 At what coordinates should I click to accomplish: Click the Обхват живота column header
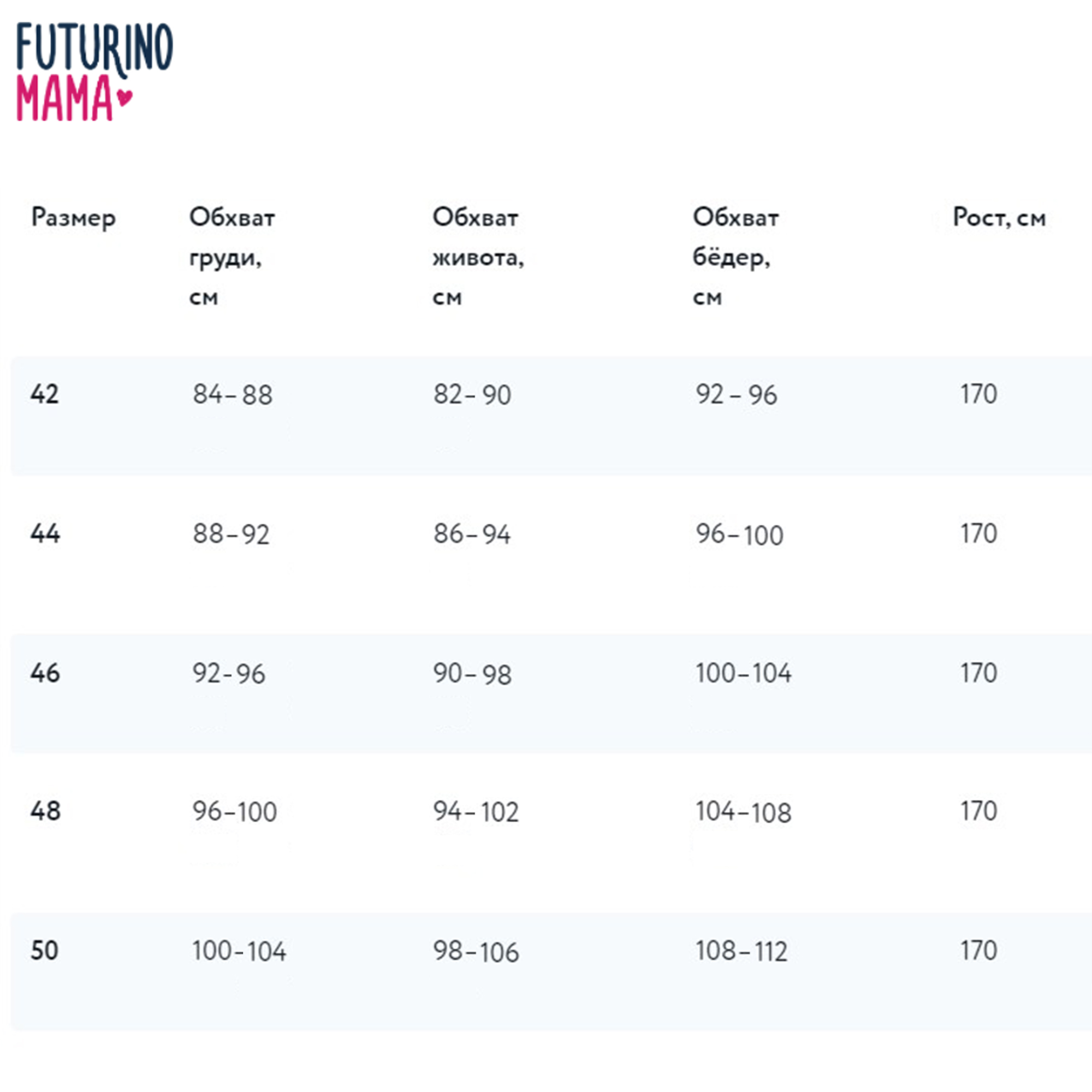[x=478, y=256]
